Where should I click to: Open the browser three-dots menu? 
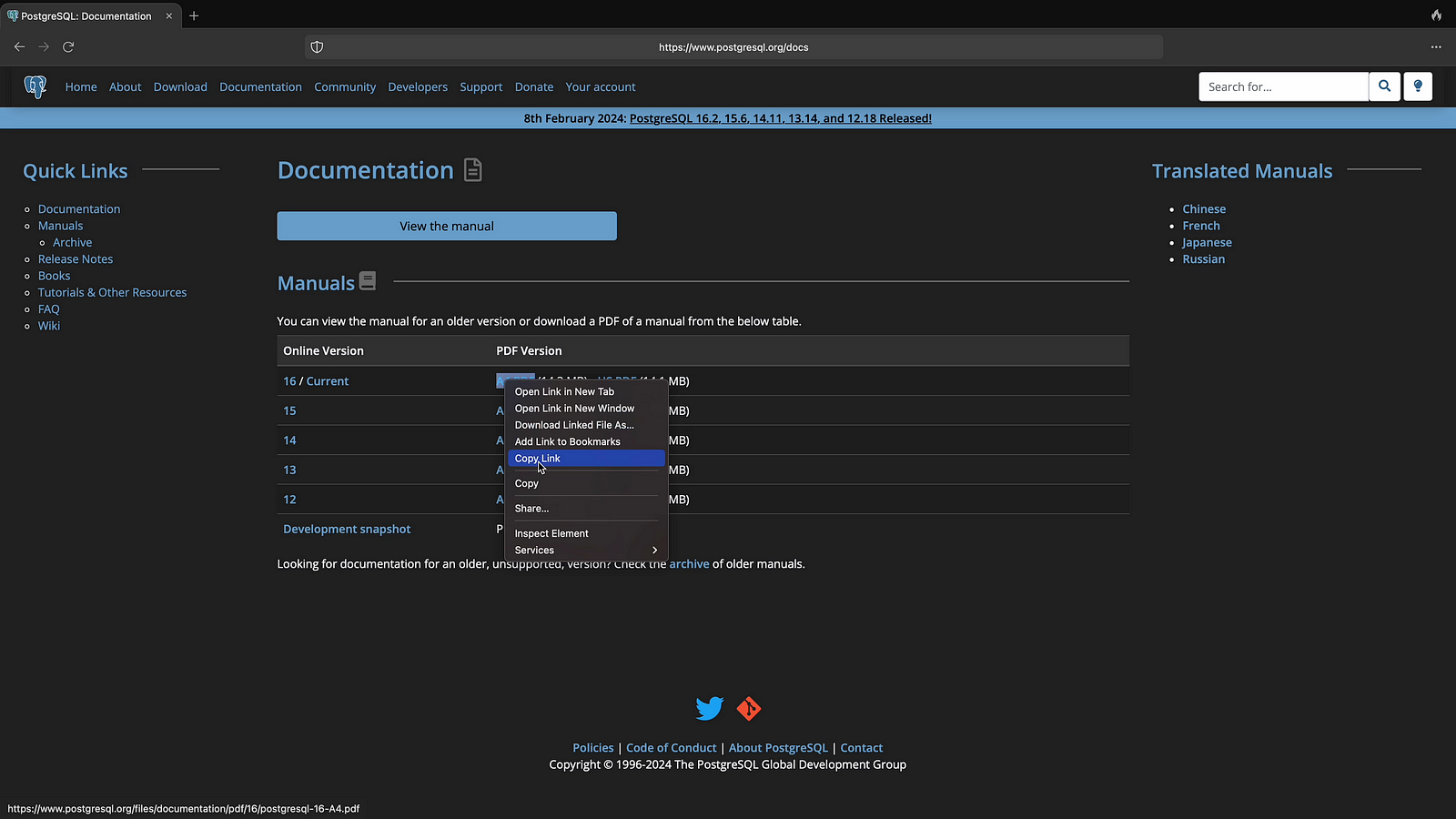(1436, 46)
